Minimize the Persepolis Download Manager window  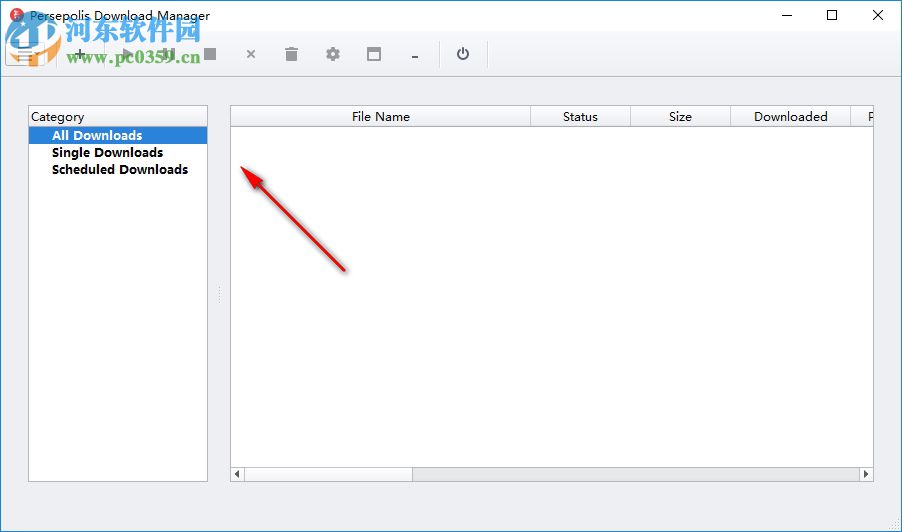[787, 16]
